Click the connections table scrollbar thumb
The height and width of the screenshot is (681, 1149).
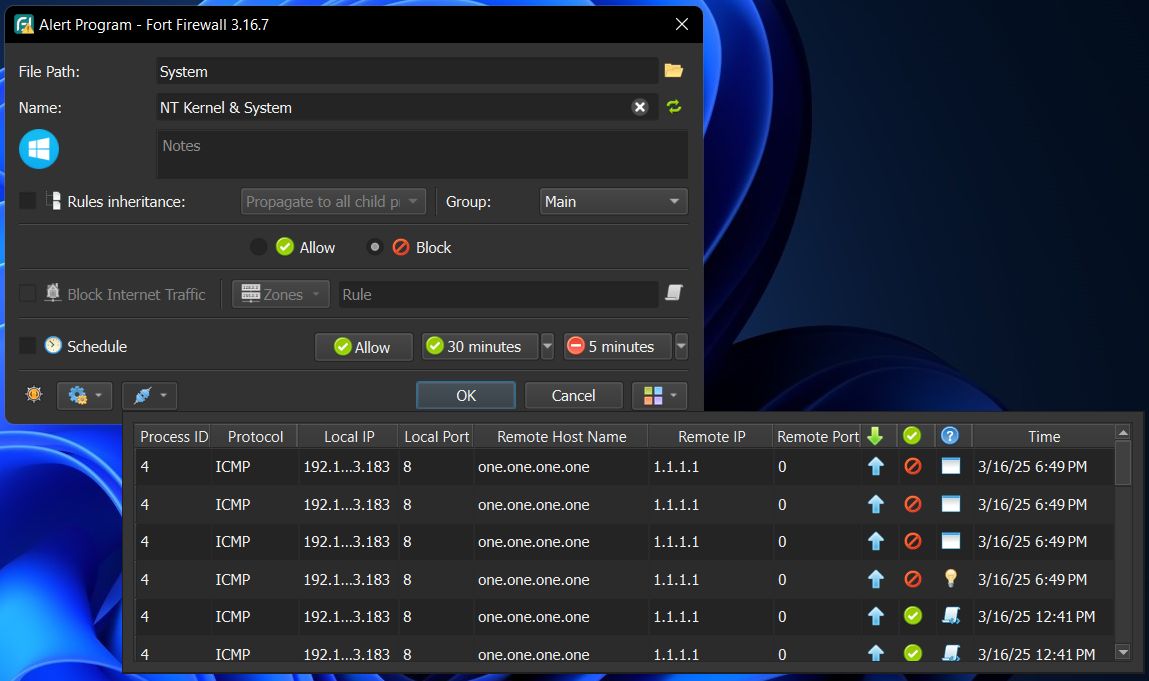(1123, 463)
